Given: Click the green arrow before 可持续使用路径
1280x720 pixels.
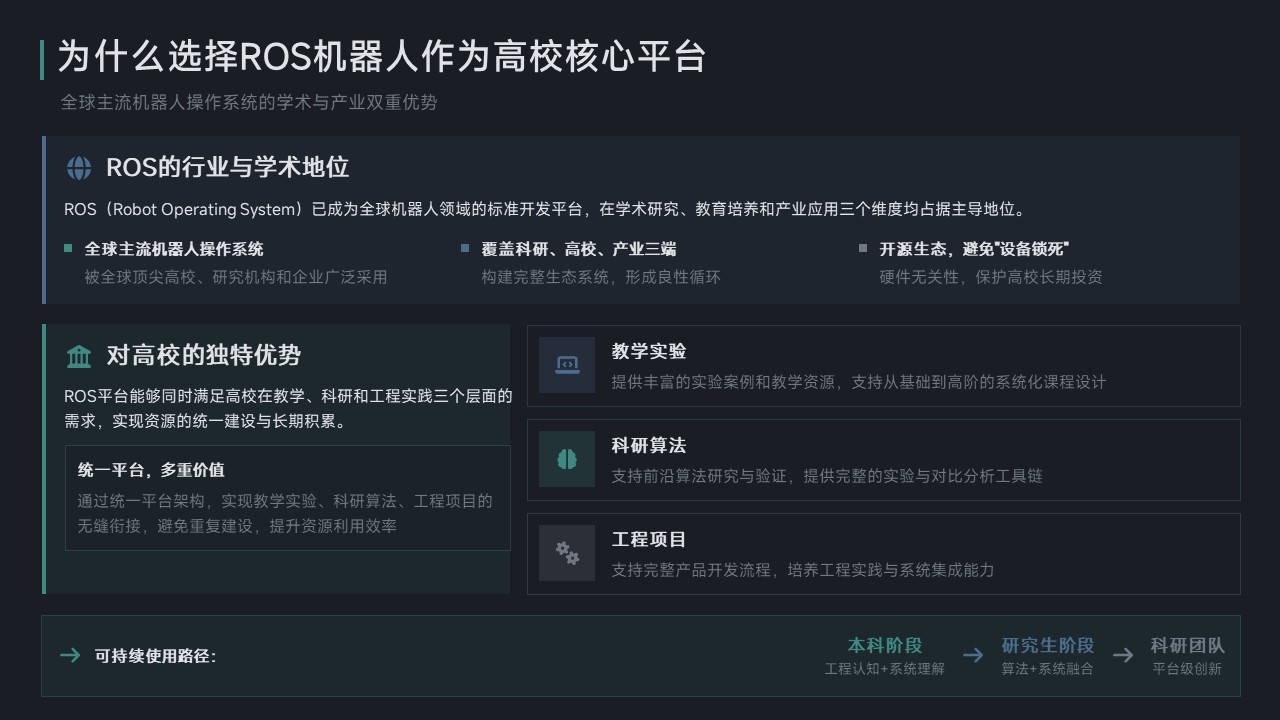Looking at the screenshot, I should (70, 656).
